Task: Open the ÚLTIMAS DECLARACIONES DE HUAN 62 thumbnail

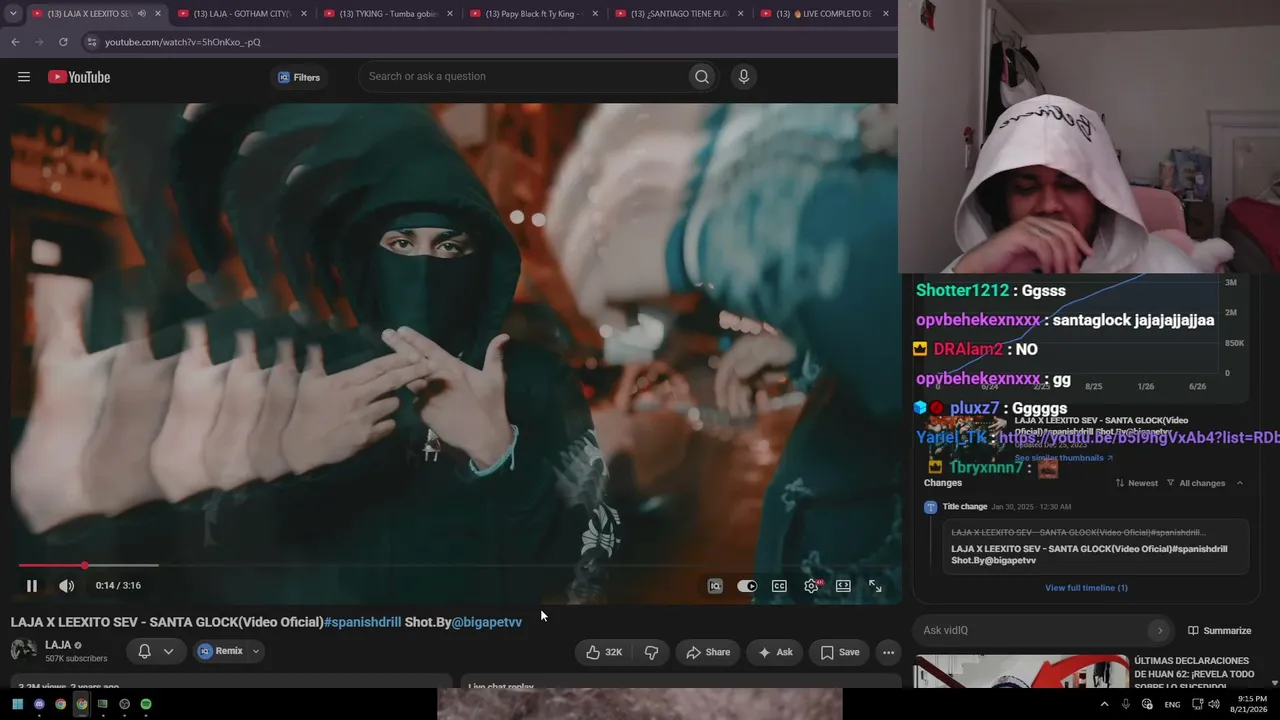Action: pyautogui.click(x=1021, y=671)
